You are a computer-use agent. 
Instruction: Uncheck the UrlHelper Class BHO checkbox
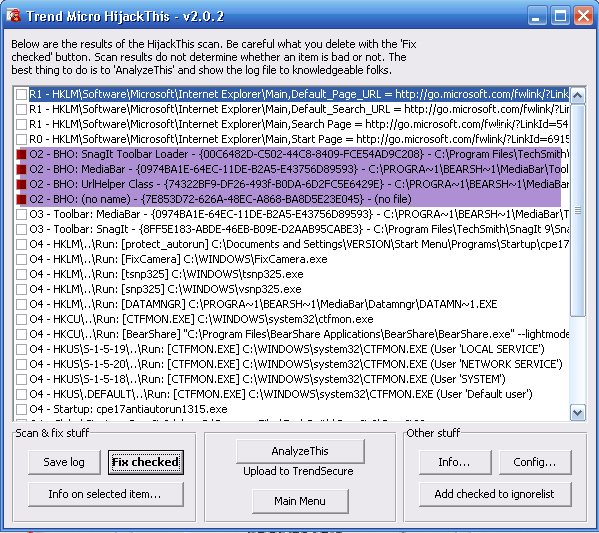22,184
